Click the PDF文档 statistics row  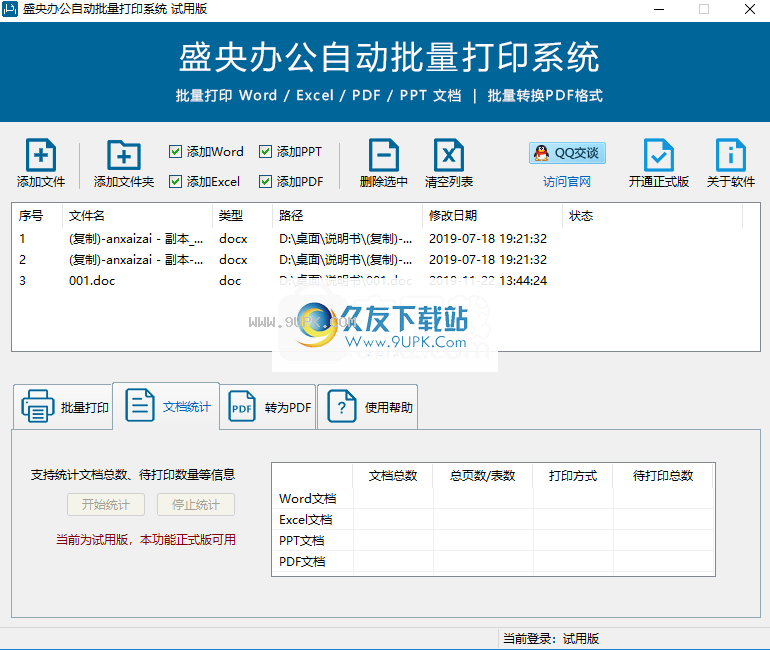(x=493, y=562)
